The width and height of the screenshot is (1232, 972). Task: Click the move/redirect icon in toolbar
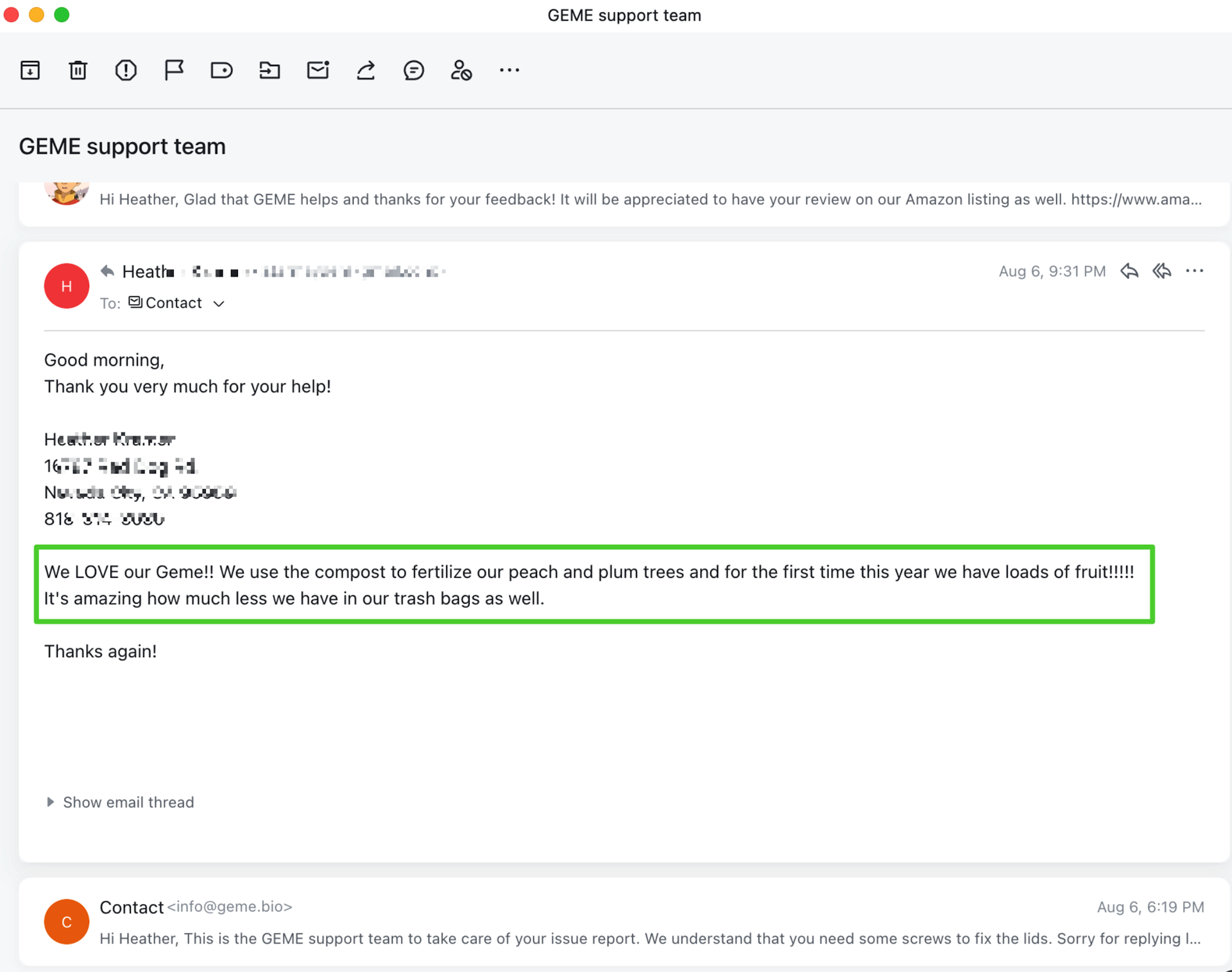[x=269, y=70]
